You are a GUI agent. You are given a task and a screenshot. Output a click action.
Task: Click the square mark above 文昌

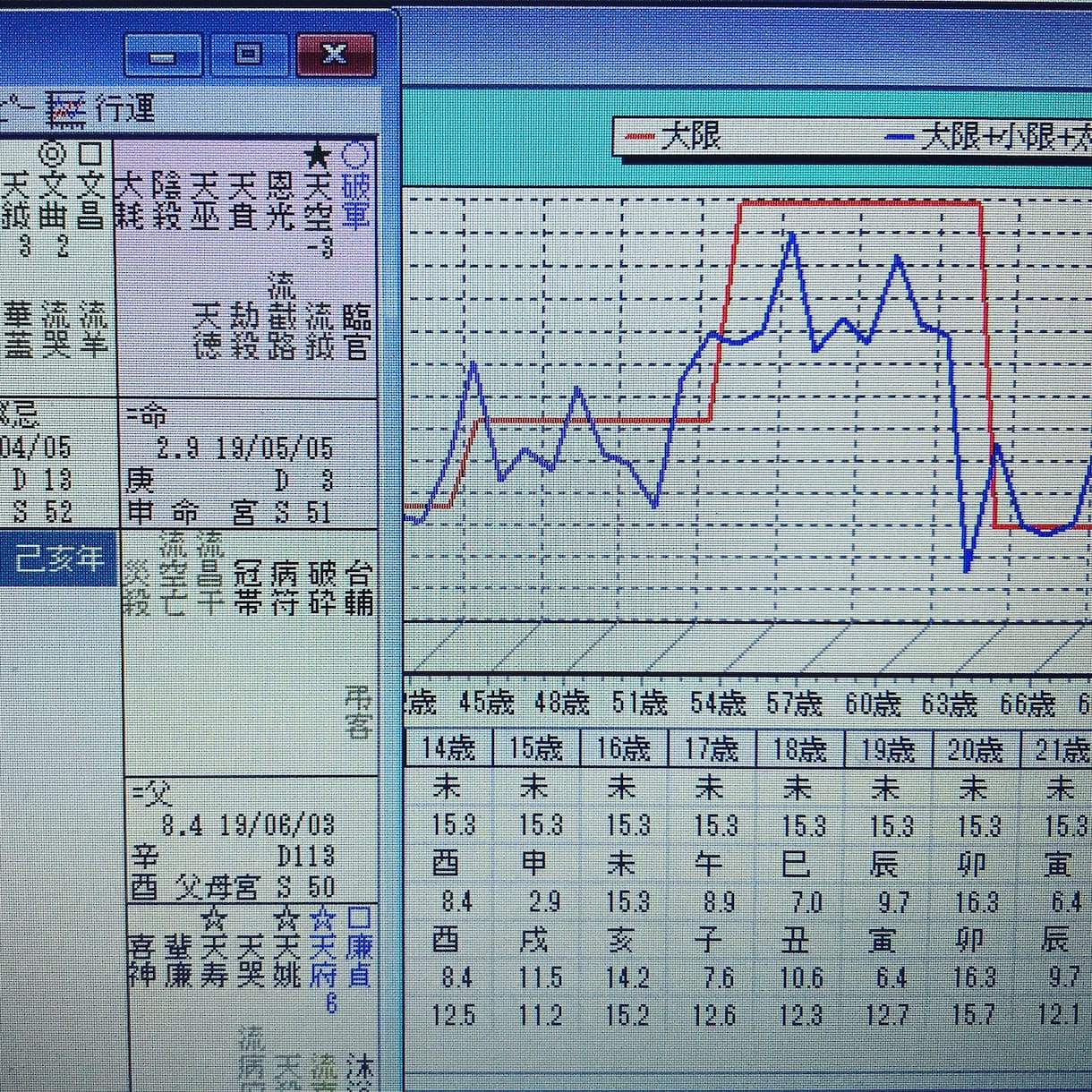point(90,154)
